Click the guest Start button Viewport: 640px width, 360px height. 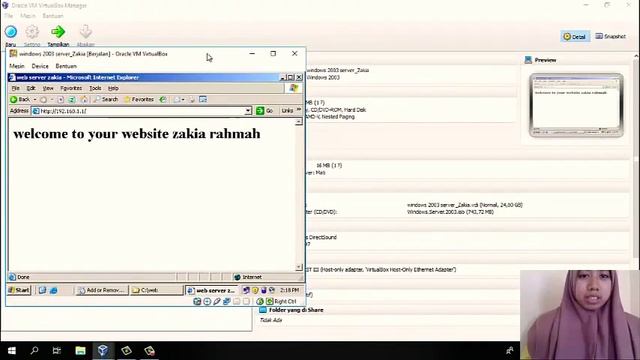click(19, 290)
